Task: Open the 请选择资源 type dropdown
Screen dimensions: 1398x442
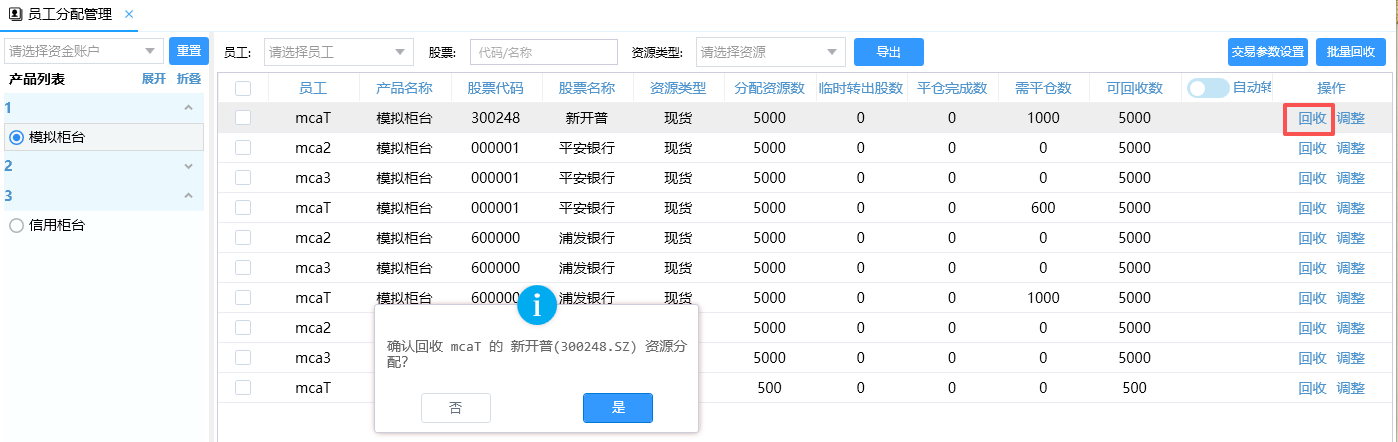Action: pos(770,52)
